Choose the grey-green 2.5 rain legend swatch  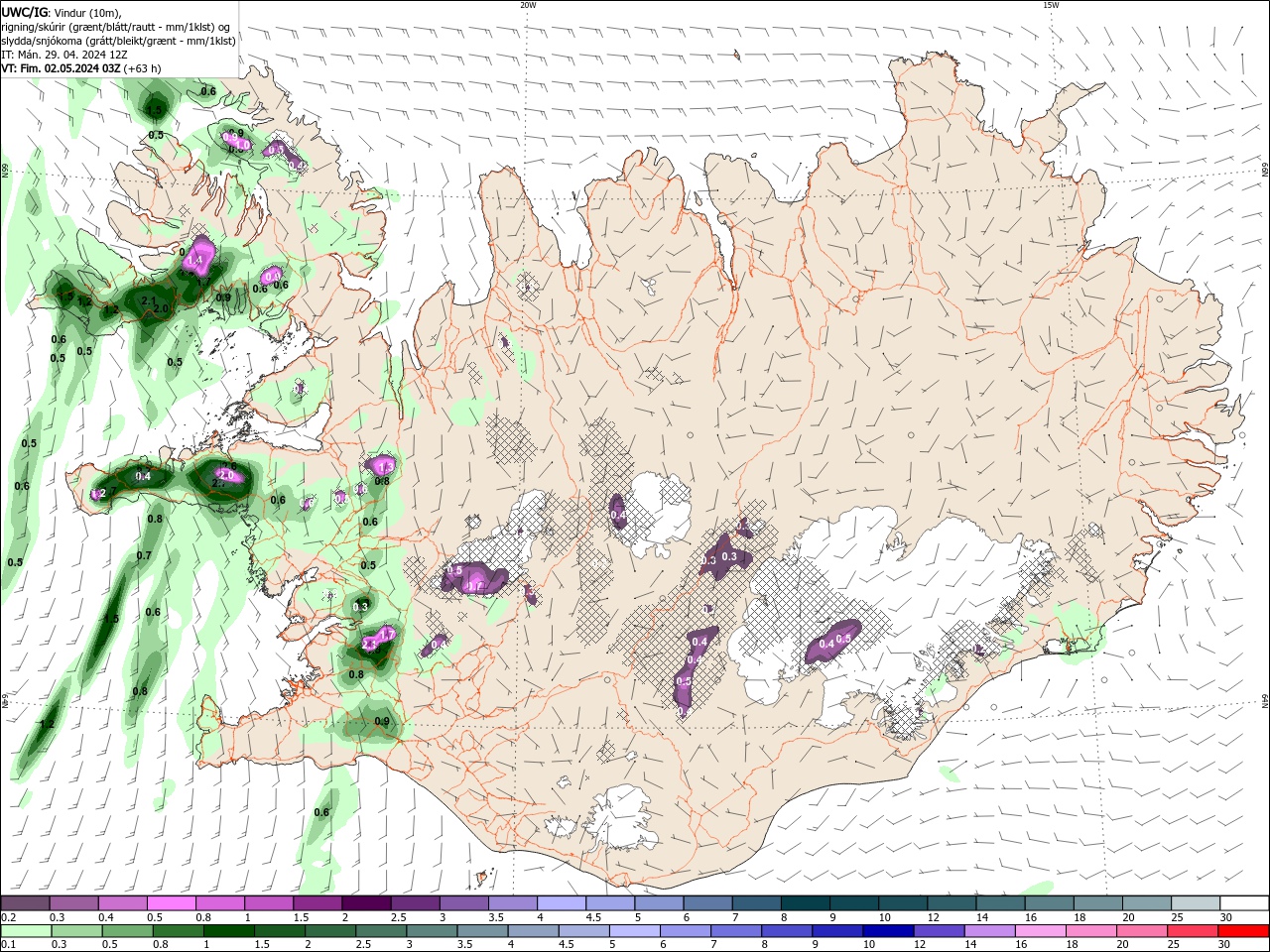coord(381,931)
